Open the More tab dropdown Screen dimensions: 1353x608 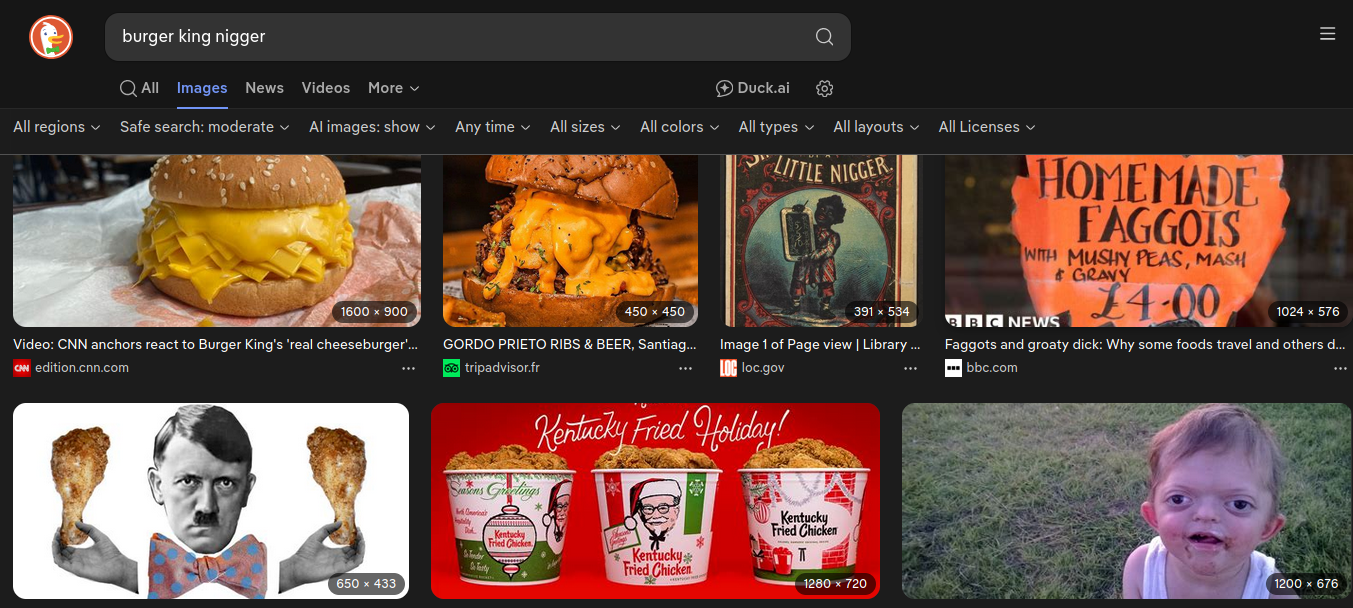click(393, 88)
